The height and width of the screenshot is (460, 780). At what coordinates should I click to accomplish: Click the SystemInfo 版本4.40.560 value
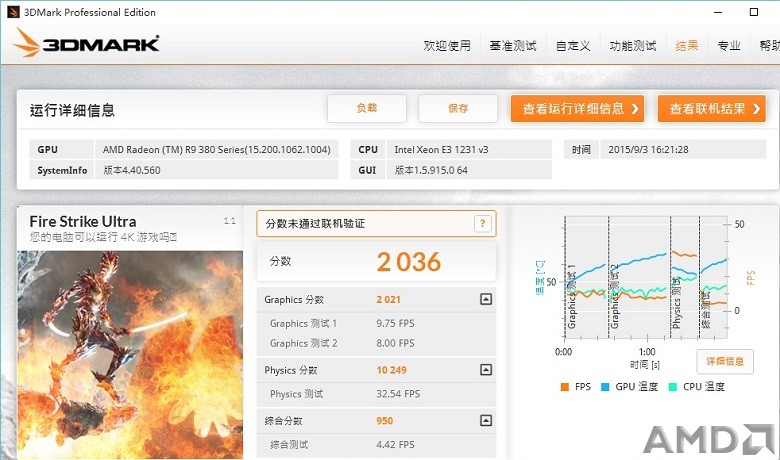click(132, 170)
